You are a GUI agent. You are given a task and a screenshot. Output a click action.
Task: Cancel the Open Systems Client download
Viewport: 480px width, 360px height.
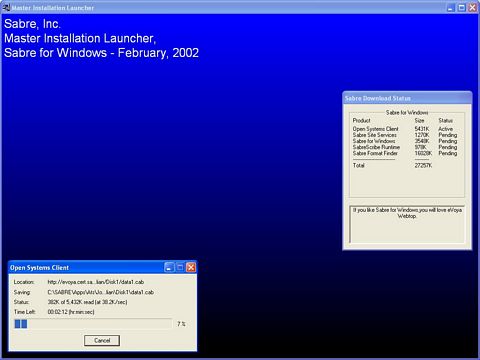coord(102,340)
